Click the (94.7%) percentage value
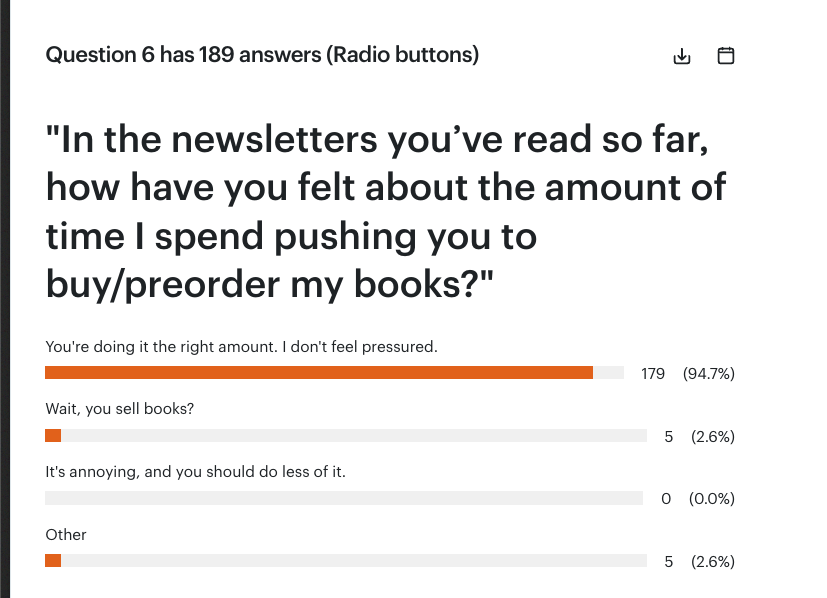The width and height of the screenshot is (827, 598). (x=708, y=374)
